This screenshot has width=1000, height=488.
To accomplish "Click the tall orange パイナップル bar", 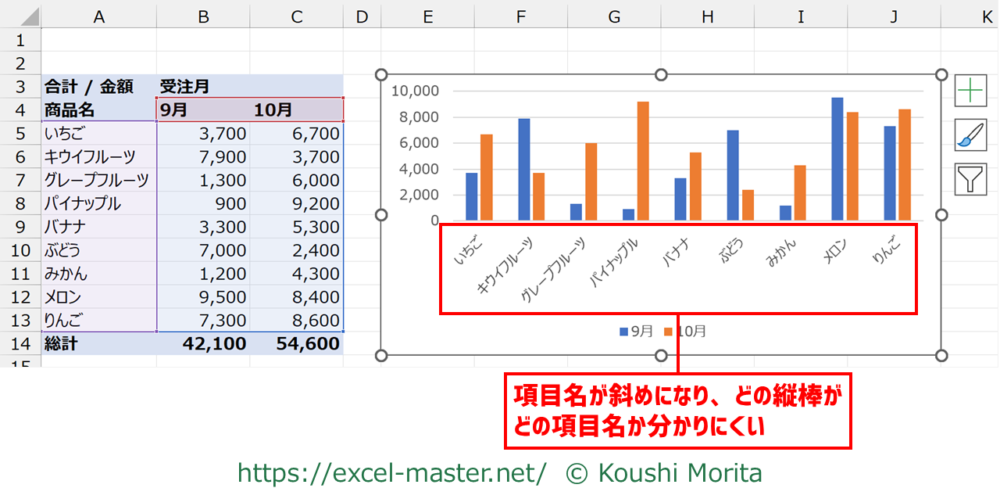I will tap(642, 160).
